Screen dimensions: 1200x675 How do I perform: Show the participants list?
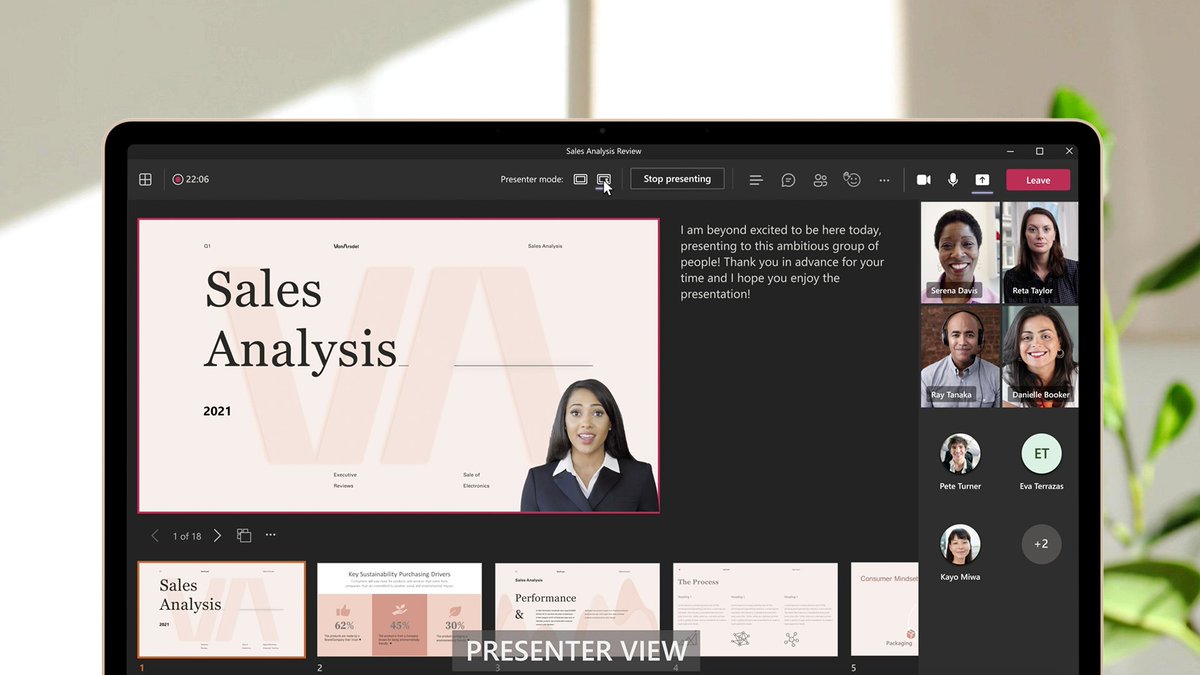(820, 179)
